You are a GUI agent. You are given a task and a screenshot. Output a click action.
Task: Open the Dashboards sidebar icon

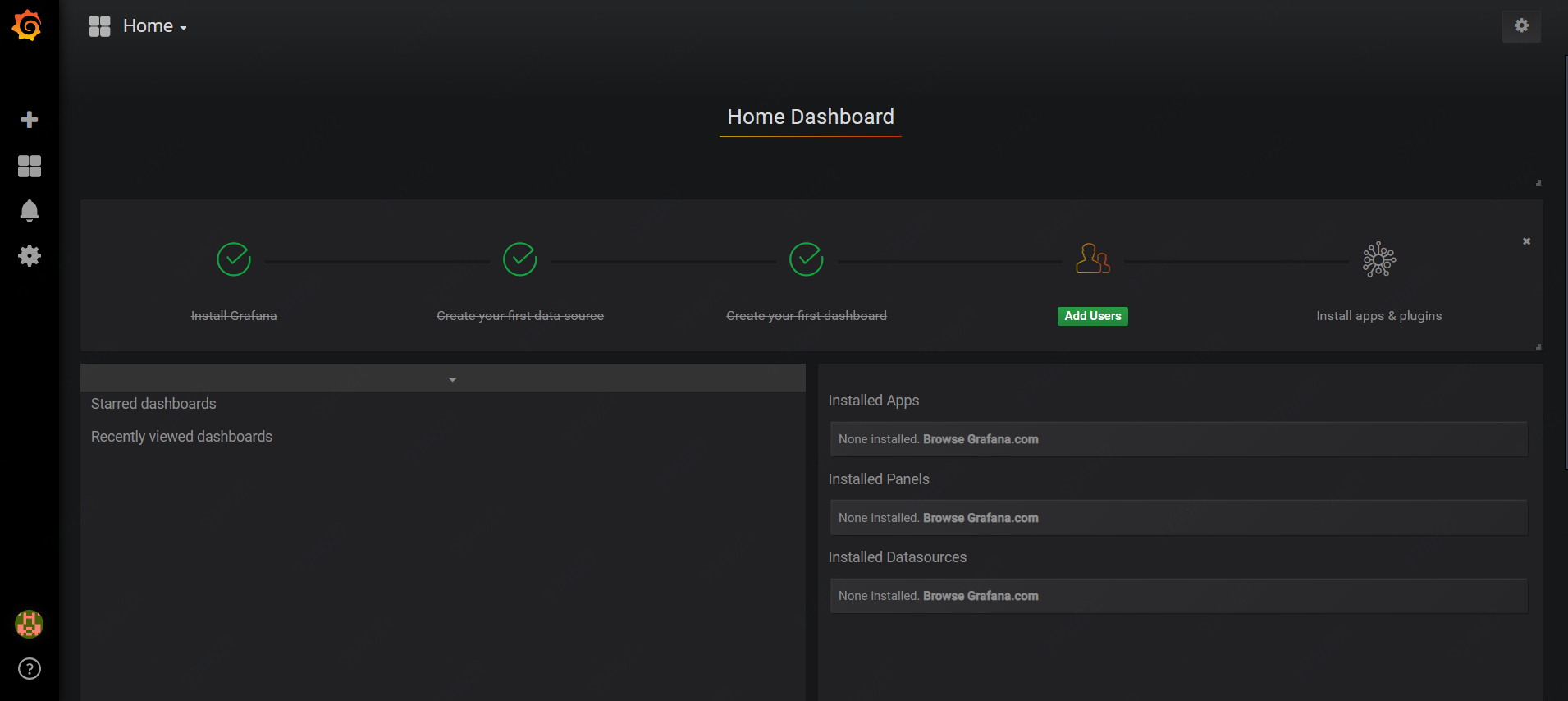pos(30,167)
